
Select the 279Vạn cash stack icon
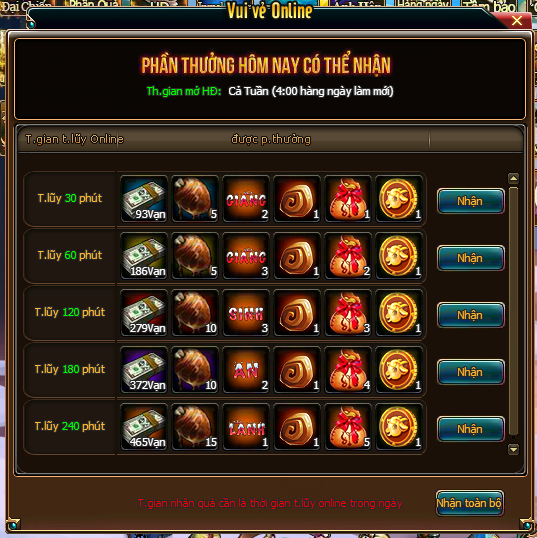click(144, 313)
